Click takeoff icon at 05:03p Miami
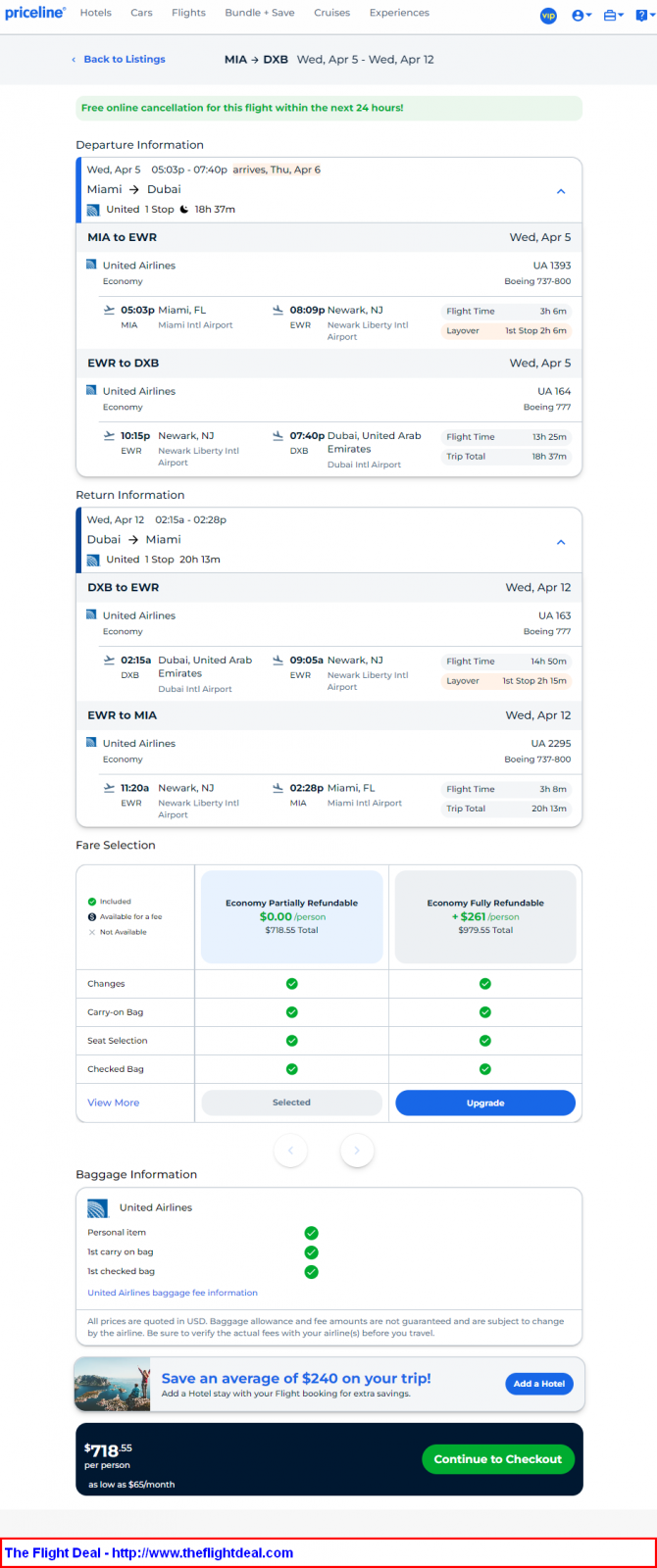This screenshot has height=1568, width=657. point(109,311)
